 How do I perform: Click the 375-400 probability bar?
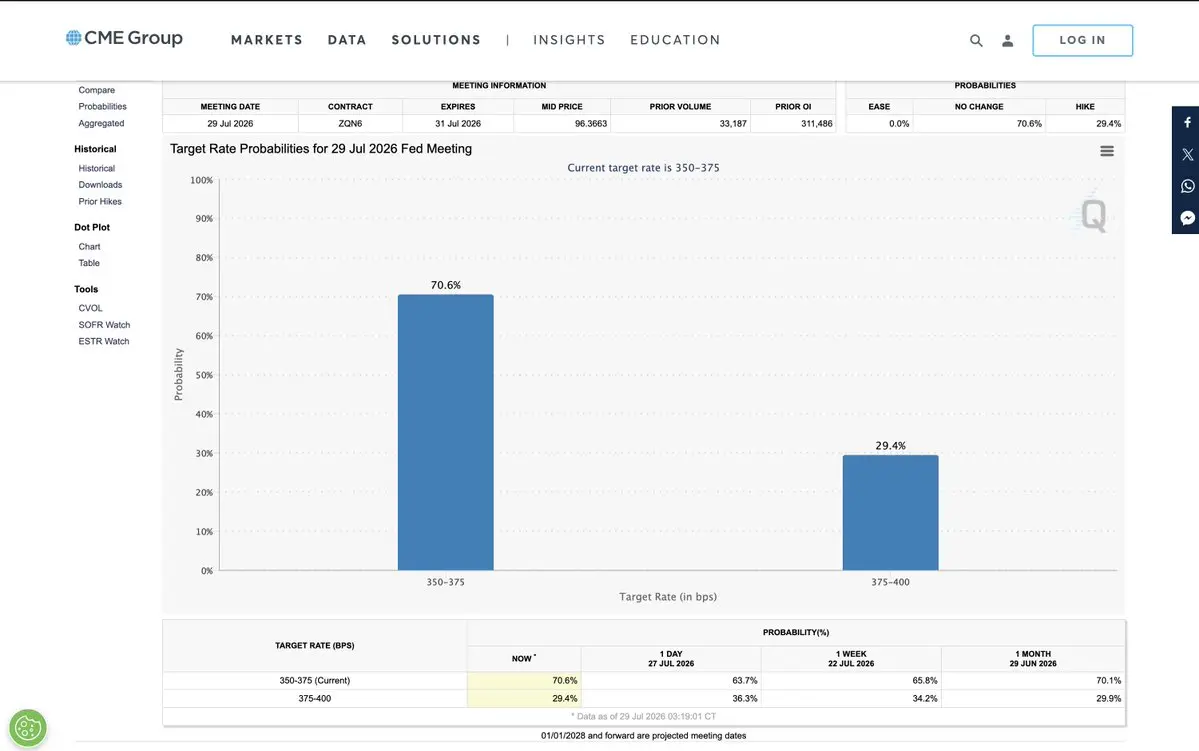point(890,512)
